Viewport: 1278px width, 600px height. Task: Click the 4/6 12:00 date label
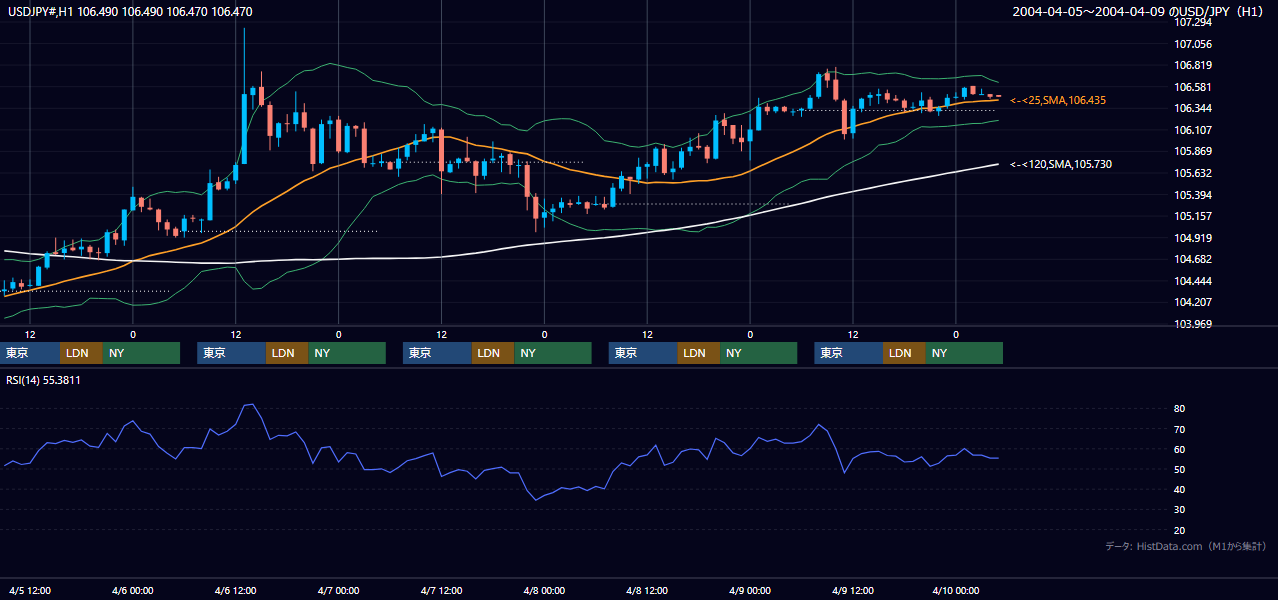tap(236, 591)
